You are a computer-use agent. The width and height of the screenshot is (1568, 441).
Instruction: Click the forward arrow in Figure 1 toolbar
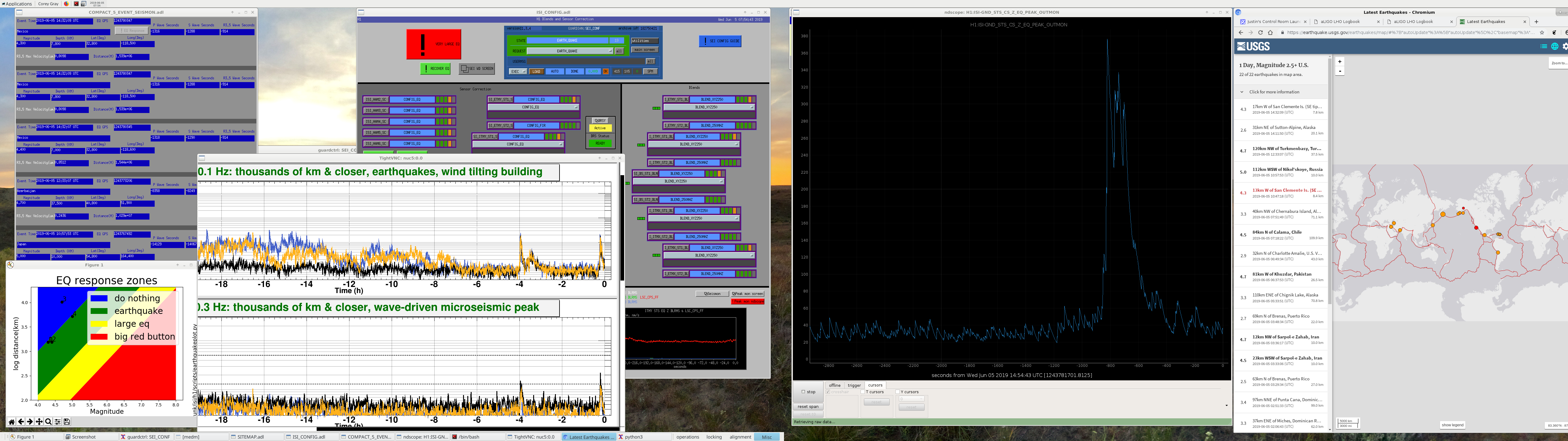click(30, 421)
